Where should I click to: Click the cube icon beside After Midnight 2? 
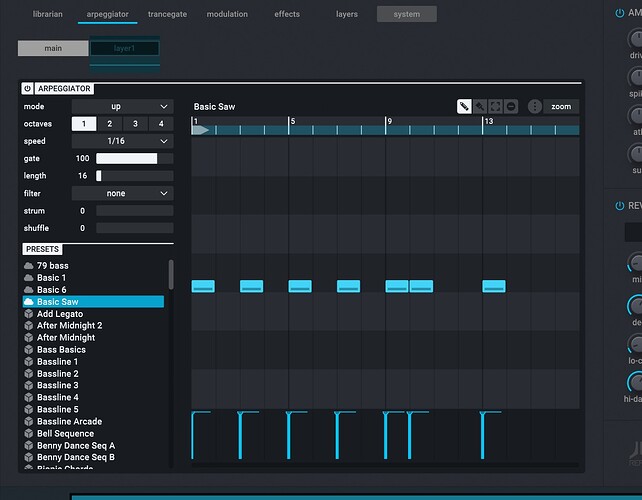point(29,326)
